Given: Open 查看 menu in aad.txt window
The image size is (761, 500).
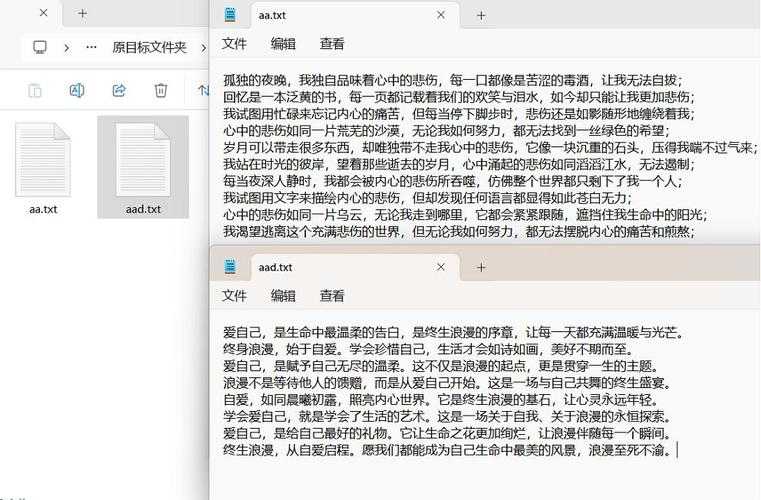Looking at the screenshot, I should pos(332,296).
